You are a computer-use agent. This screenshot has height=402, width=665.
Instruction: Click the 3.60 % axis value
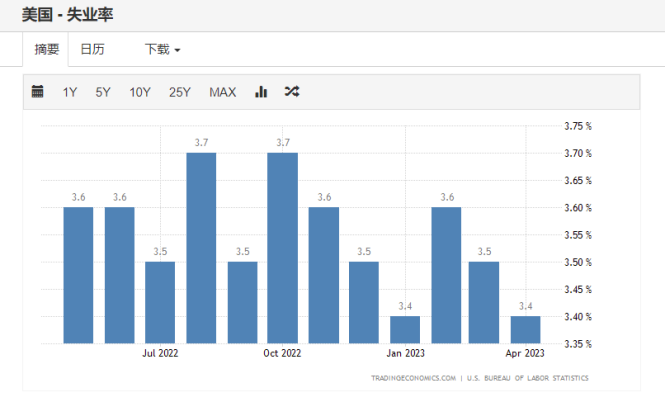click(578, 208)
